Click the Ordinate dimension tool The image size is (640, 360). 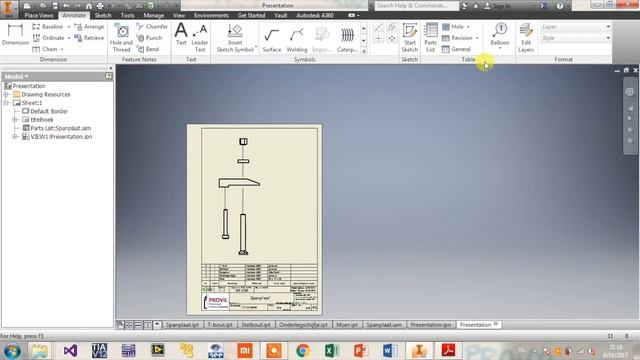(48, 38)
